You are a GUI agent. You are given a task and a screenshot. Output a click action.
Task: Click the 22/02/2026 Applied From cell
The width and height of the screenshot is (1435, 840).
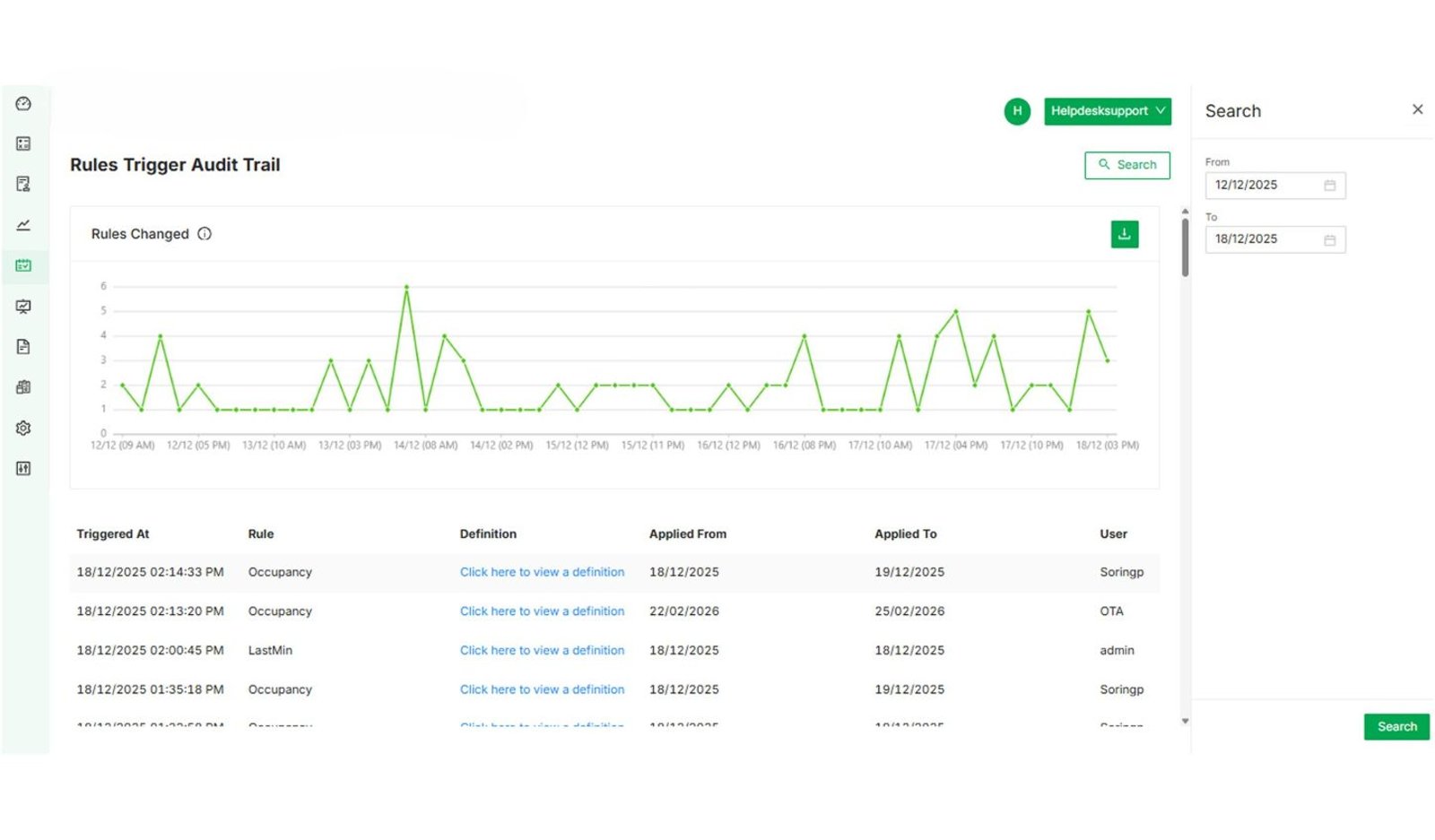pyautogui.click(x=684, y=611)
